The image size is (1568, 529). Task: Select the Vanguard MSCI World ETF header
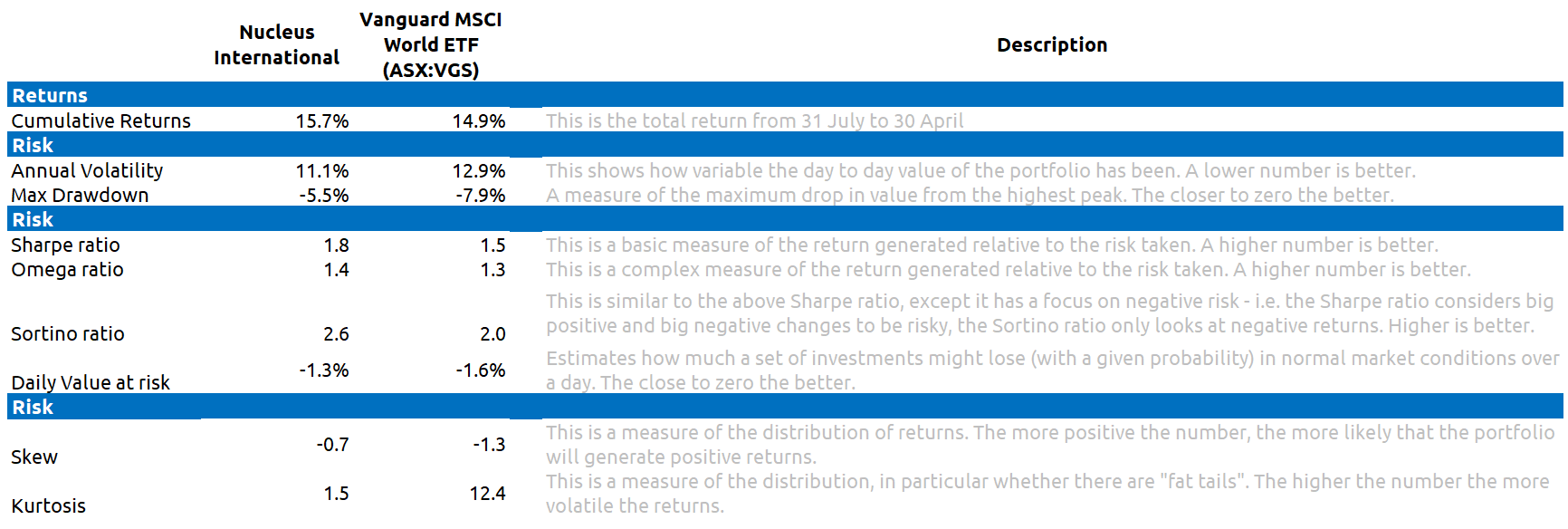pos(431,44)
